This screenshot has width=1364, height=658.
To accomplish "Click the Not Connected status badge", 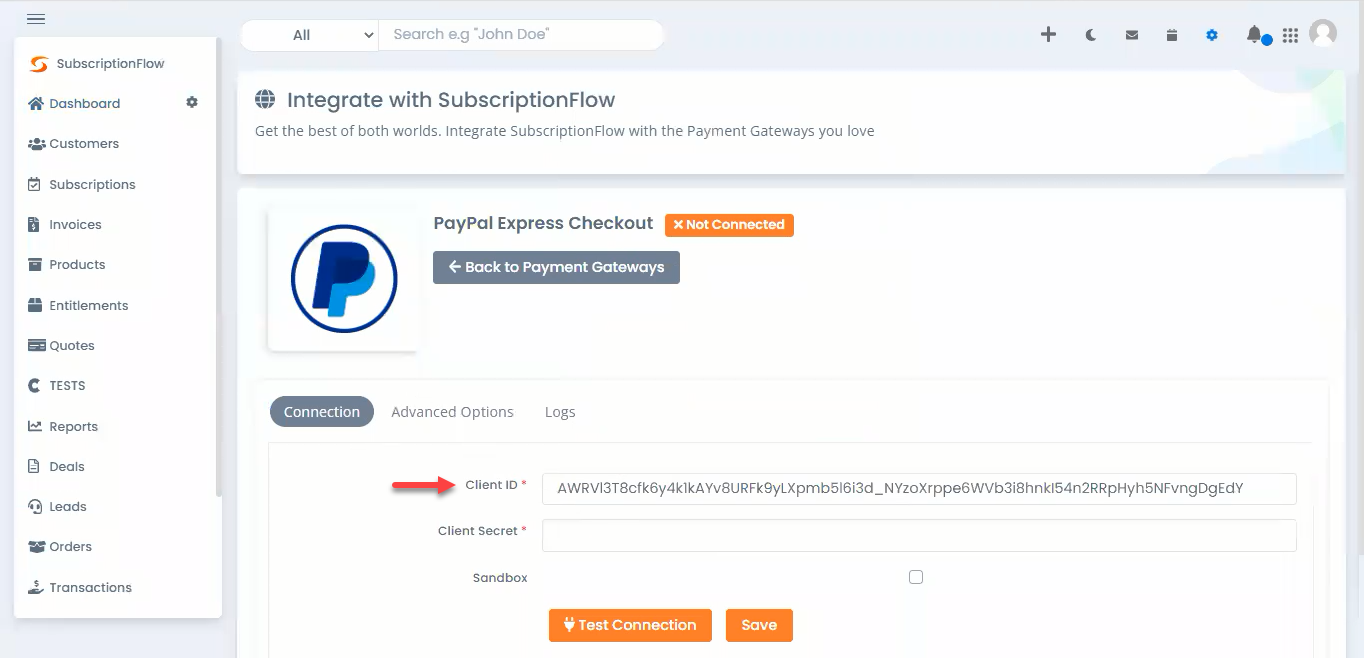I will click(x=729, y=225).
